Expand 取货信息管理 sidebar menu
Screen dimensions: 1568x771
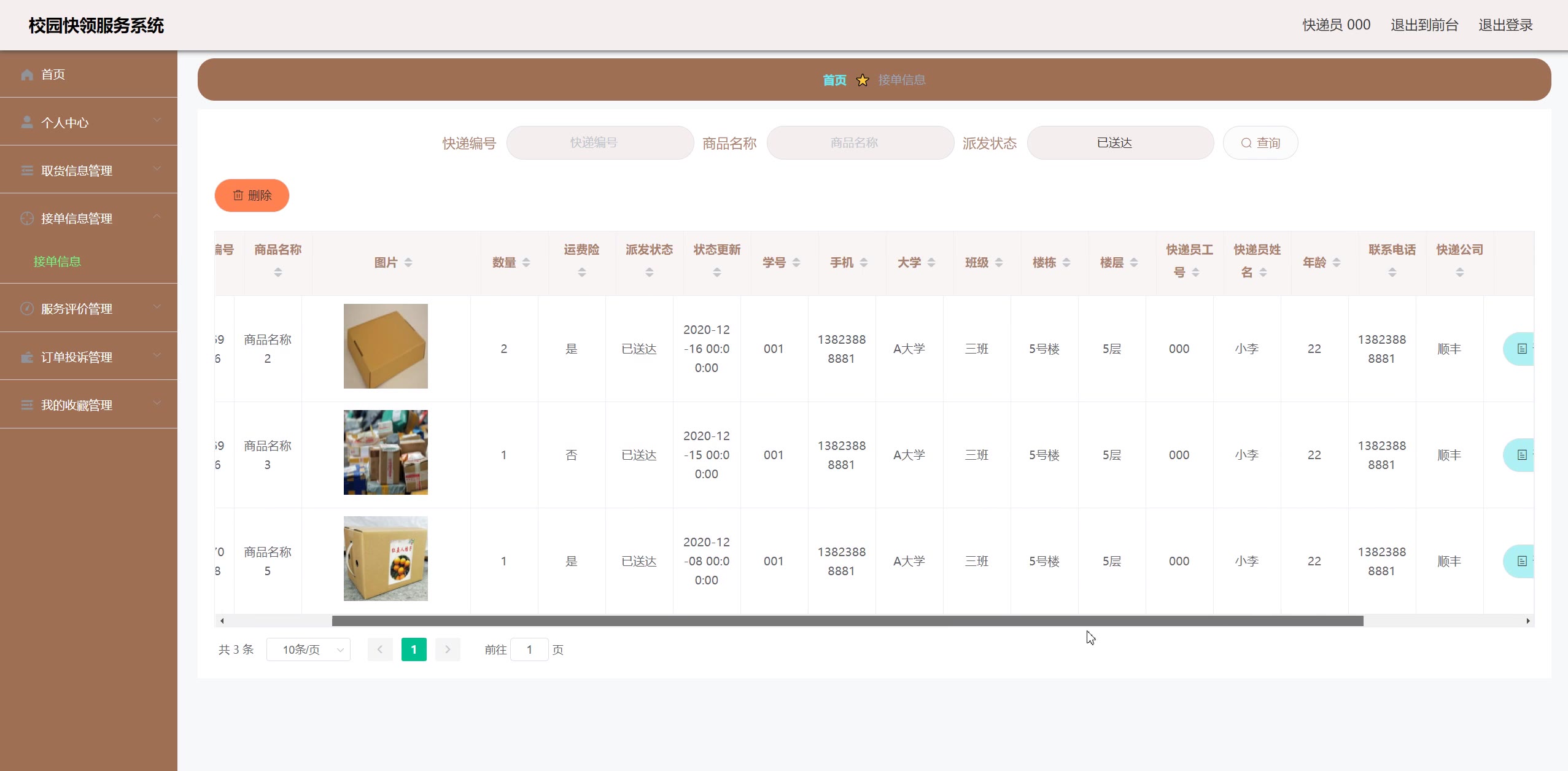(x=88, y=170)
